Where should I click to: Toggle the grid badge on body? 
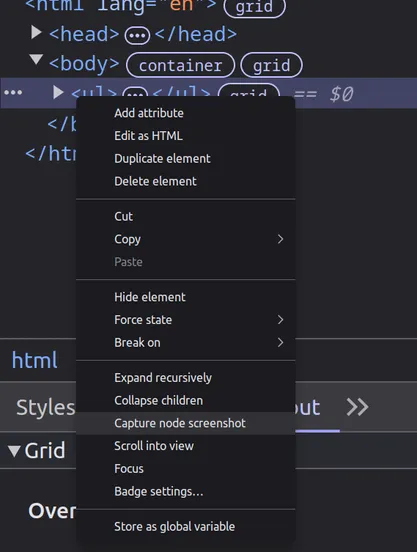tap(271, 65)
